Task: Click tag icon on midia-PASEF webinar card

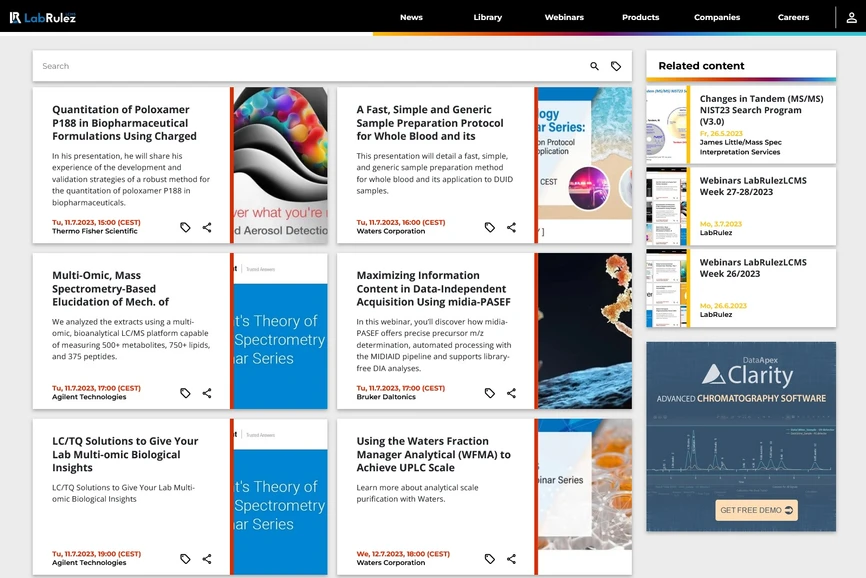Action: pos(490,393)
